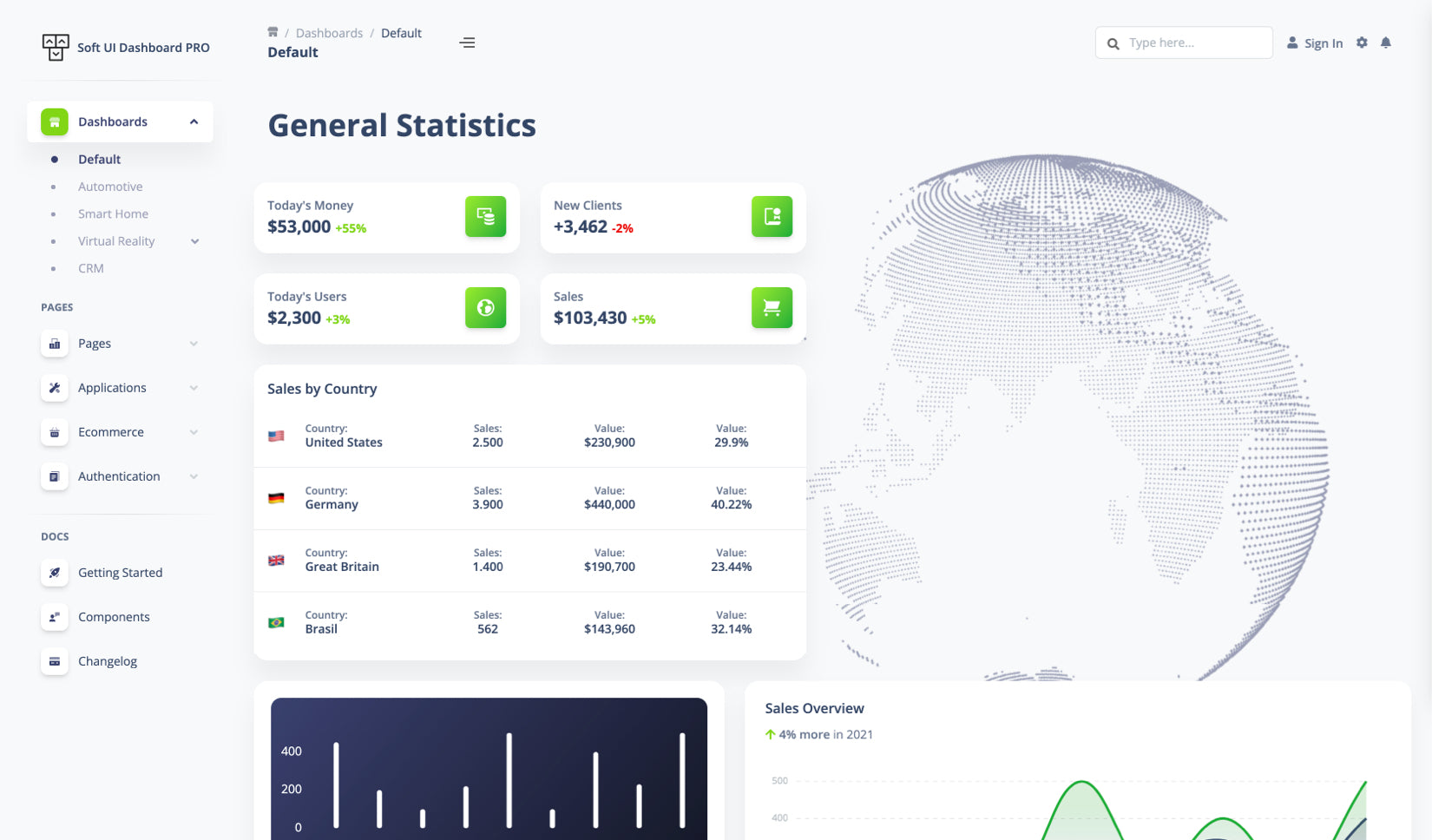The width and height of the screenshot is (1432, 840).
Task: Click the dotted globe graphic
Action: tap(1067, 417)
